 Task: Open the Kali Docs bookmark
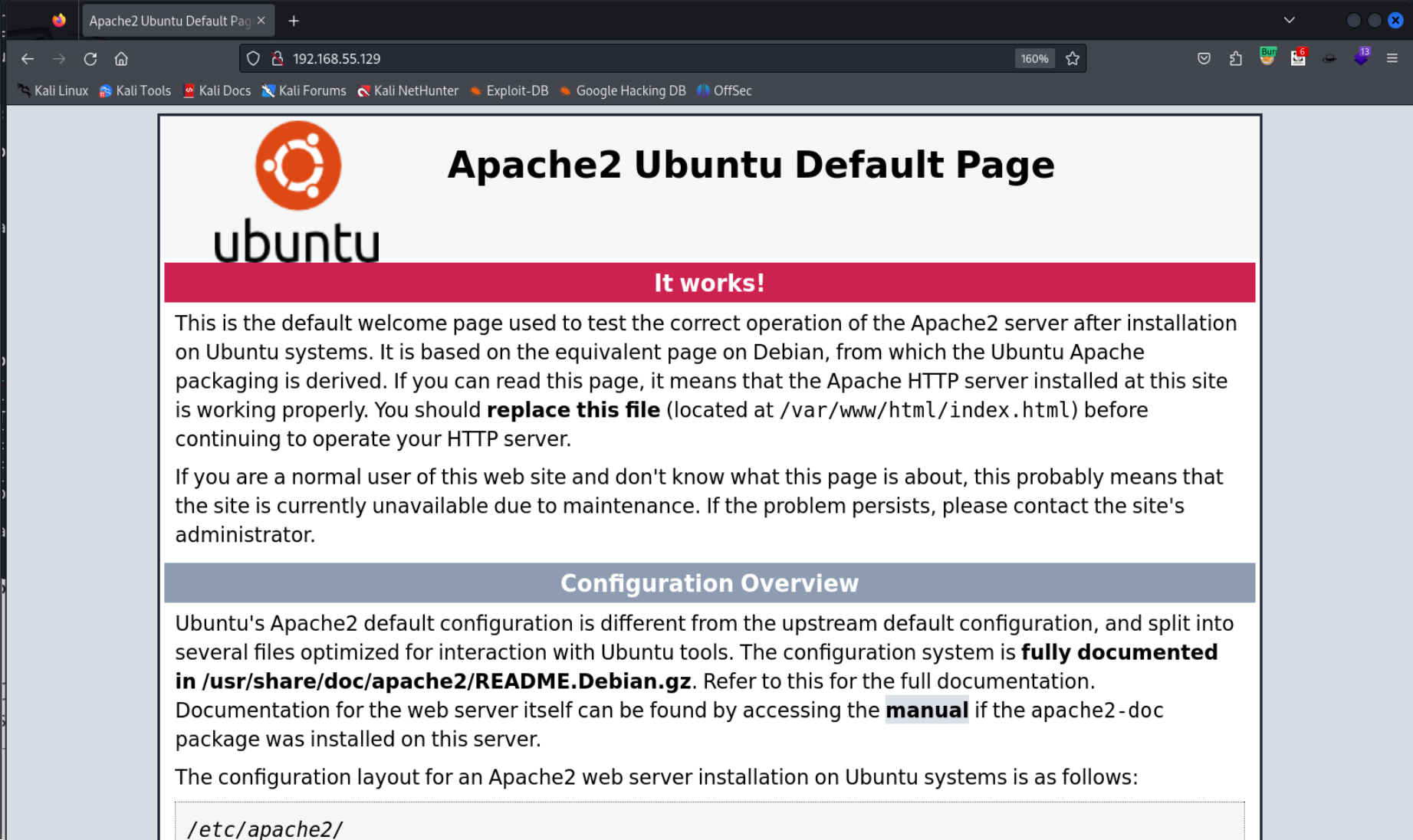(217, 90)
